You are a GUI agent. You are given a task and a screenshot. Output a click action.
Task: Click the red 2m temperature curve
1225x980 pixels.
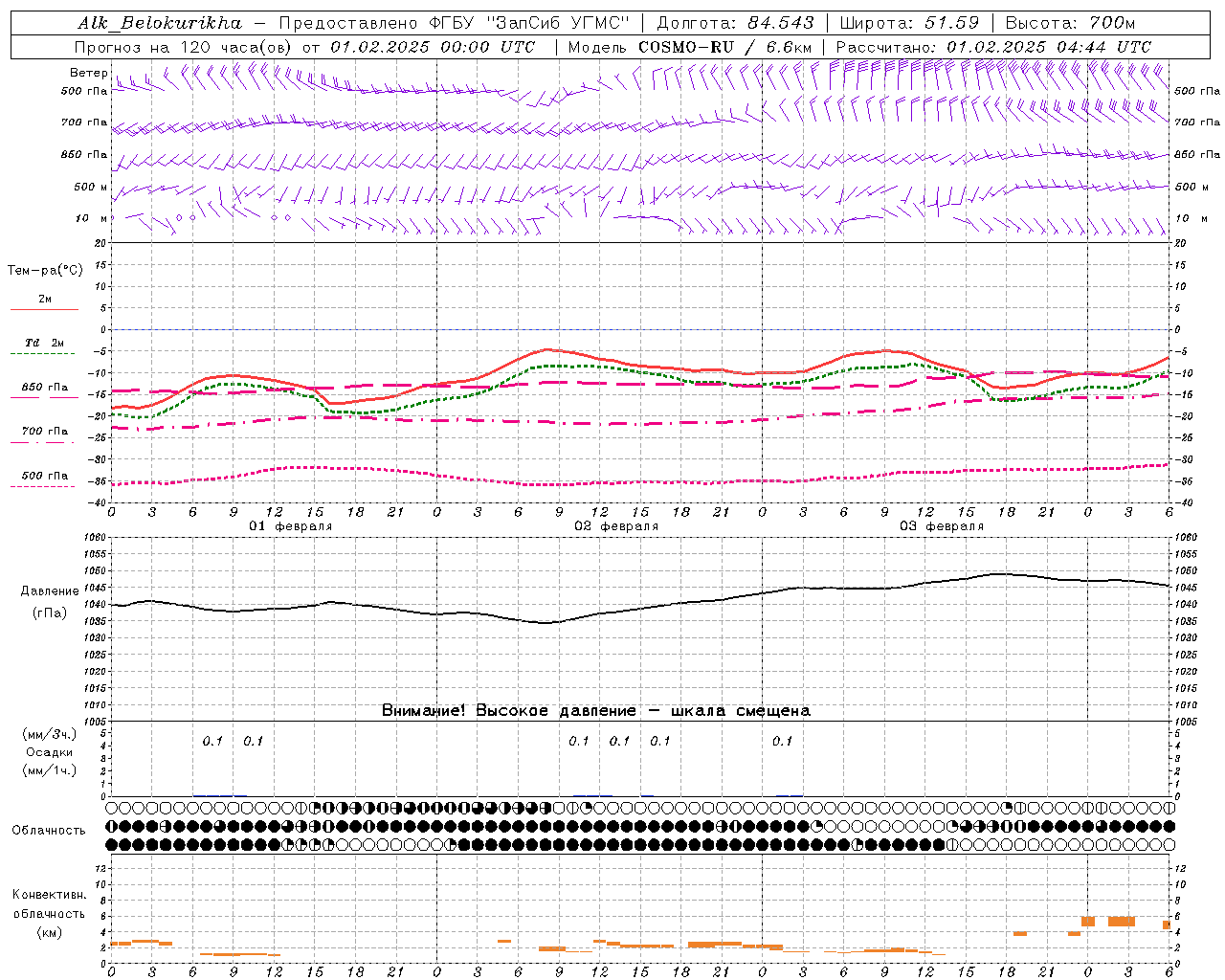click(546, 349)
